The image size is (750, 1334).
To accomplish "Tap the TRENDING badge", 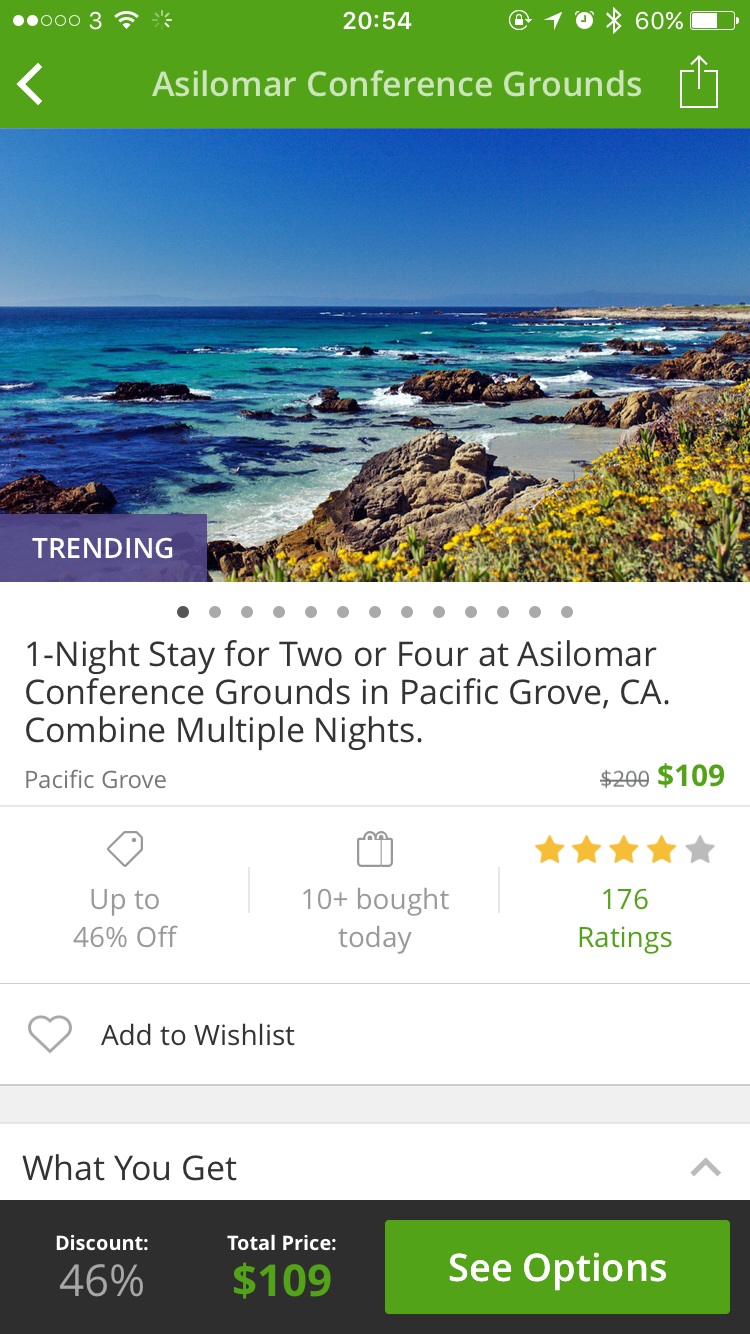I will (x=103, y=548).
